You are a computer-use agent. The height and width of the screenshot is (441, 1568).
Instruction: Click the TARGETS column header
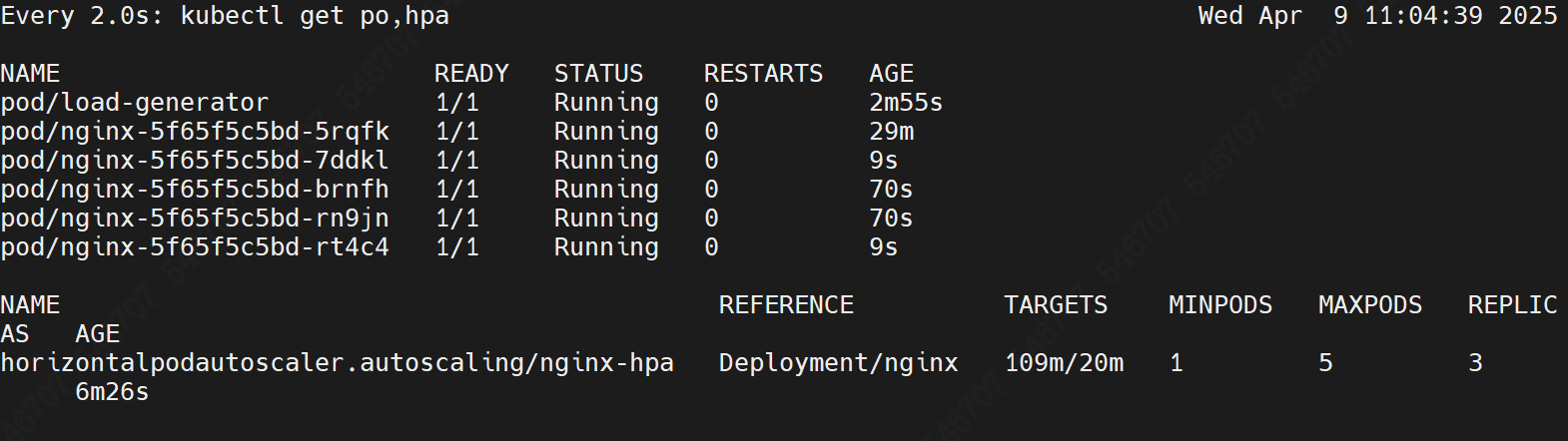pos(1056,305)
